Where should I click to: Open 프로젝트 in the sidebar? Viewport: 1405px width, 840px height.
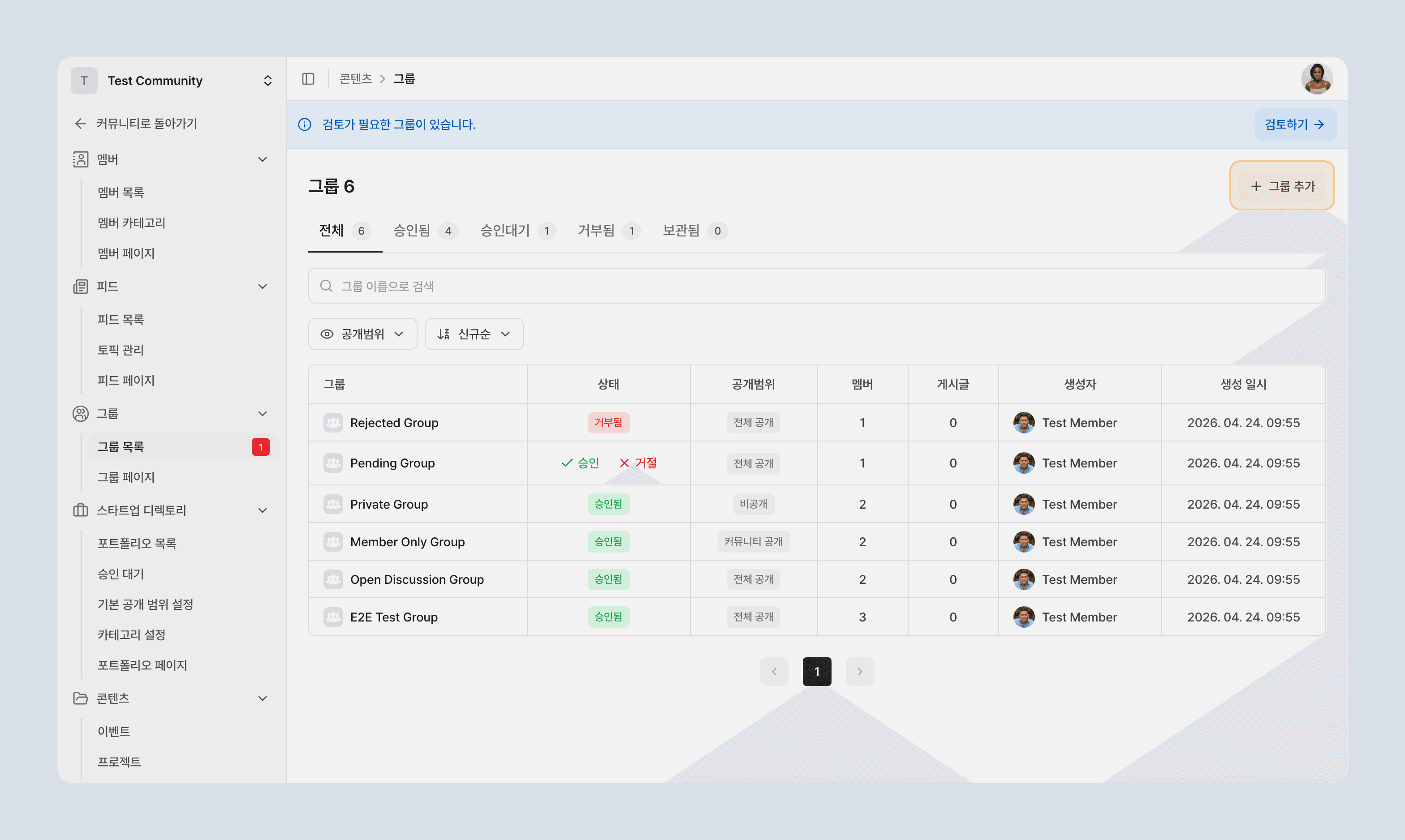click(x=119, y=762)
